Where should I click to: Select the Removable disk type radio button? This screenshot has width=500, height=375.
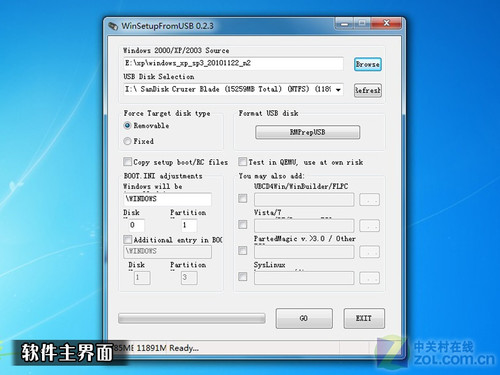click(127, 126)
